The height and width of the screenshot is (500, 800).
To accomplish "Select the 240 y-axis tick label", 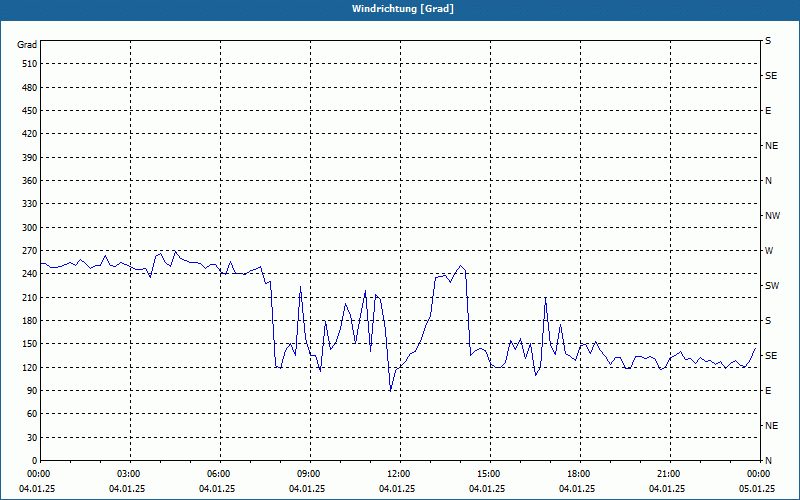I will [x=30, y=274].
